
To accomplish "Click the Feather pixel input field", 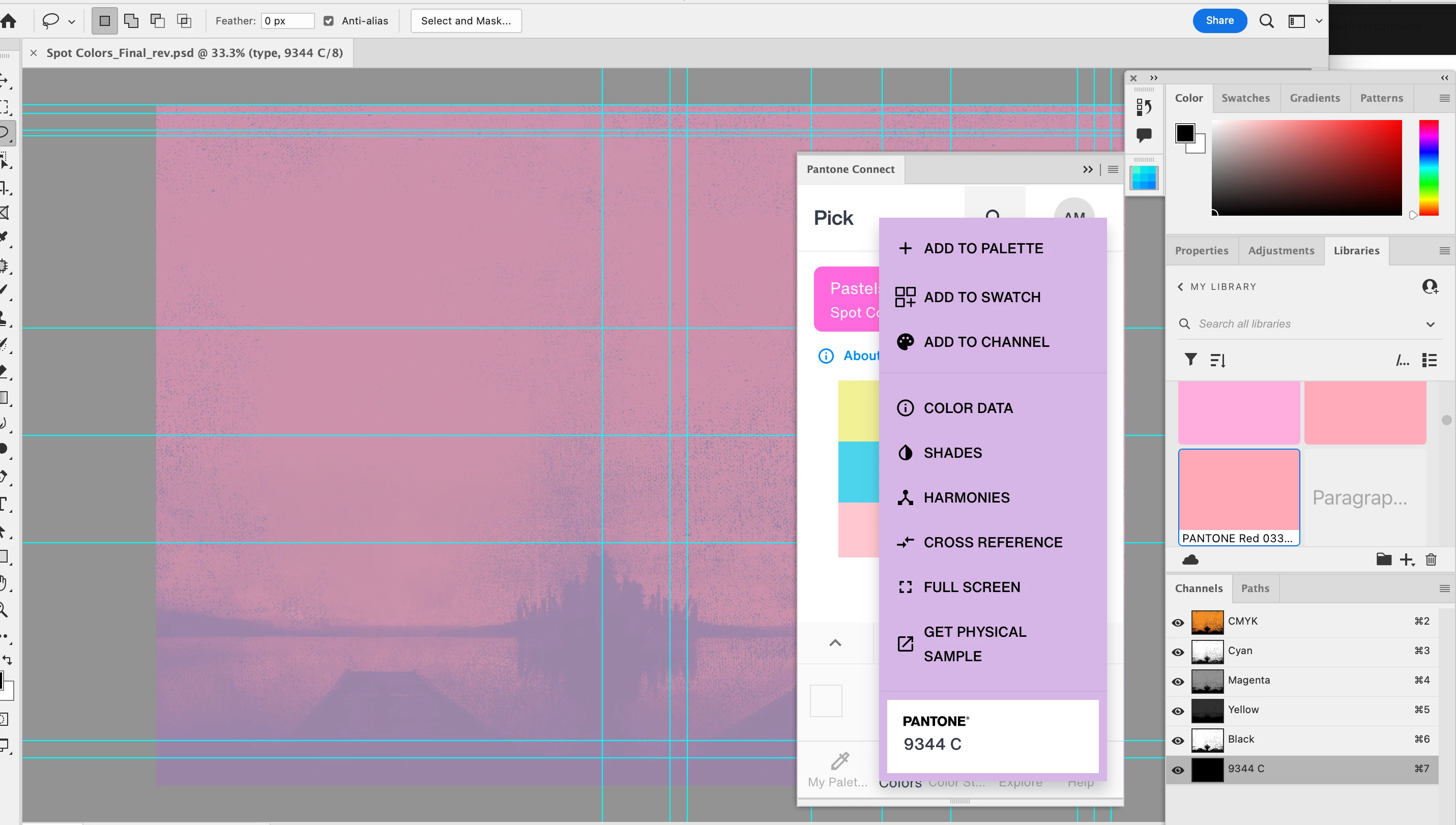I will [x=287, y=21].
